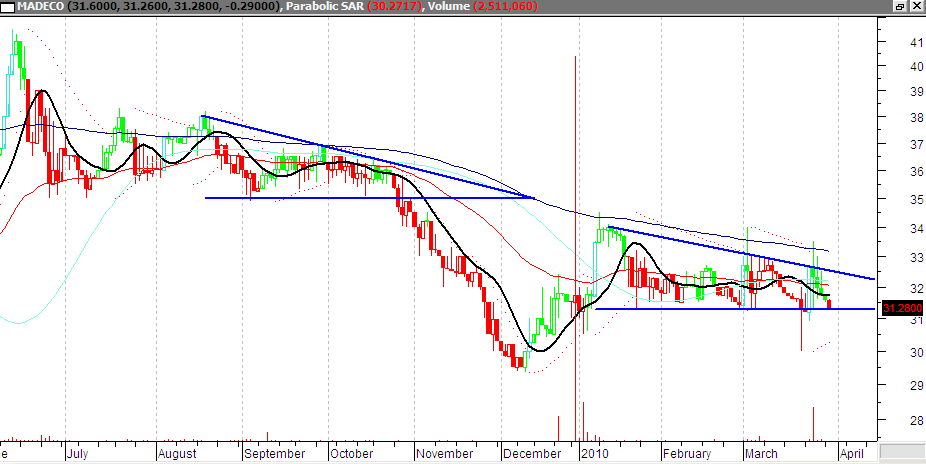The width and height of the screenshot is (926, 464).
Task: Click the November date axis label
Action: pos(445,453)
